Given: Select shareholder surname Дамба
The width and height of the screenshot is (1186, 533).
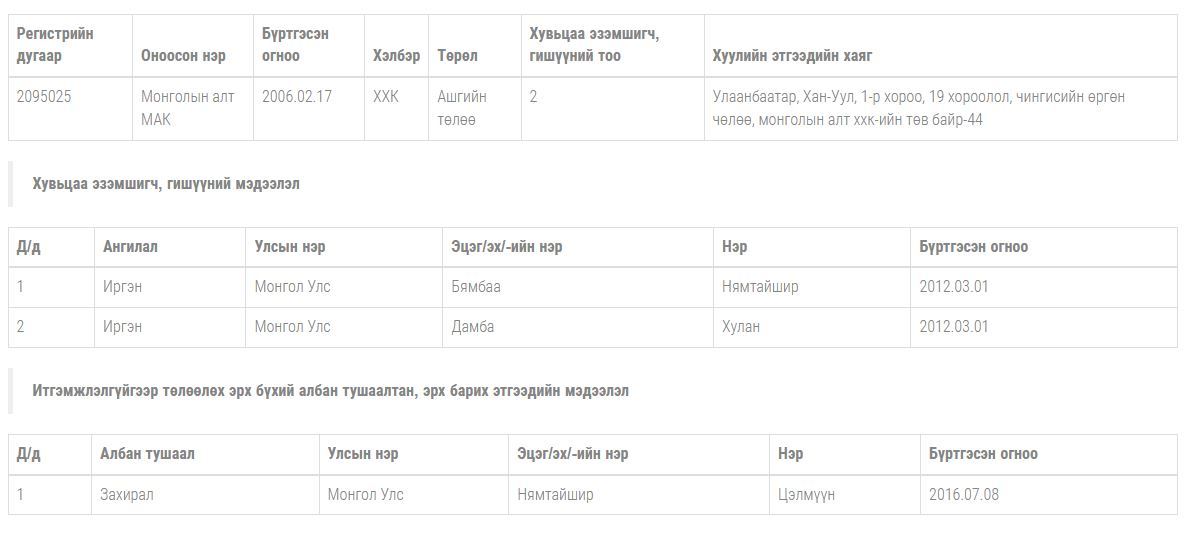Looking at the screenshot, I should [473, 327].
